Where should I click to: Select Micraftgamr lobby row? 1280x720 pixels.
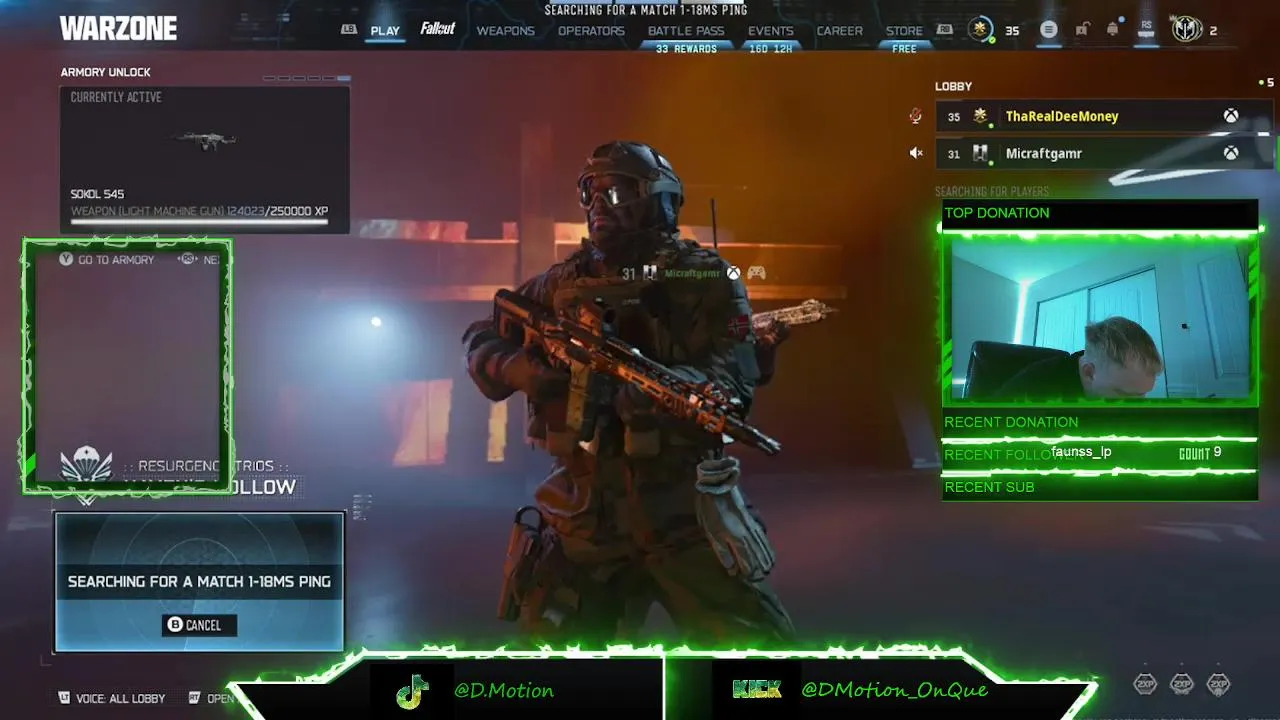[1105, 153]
